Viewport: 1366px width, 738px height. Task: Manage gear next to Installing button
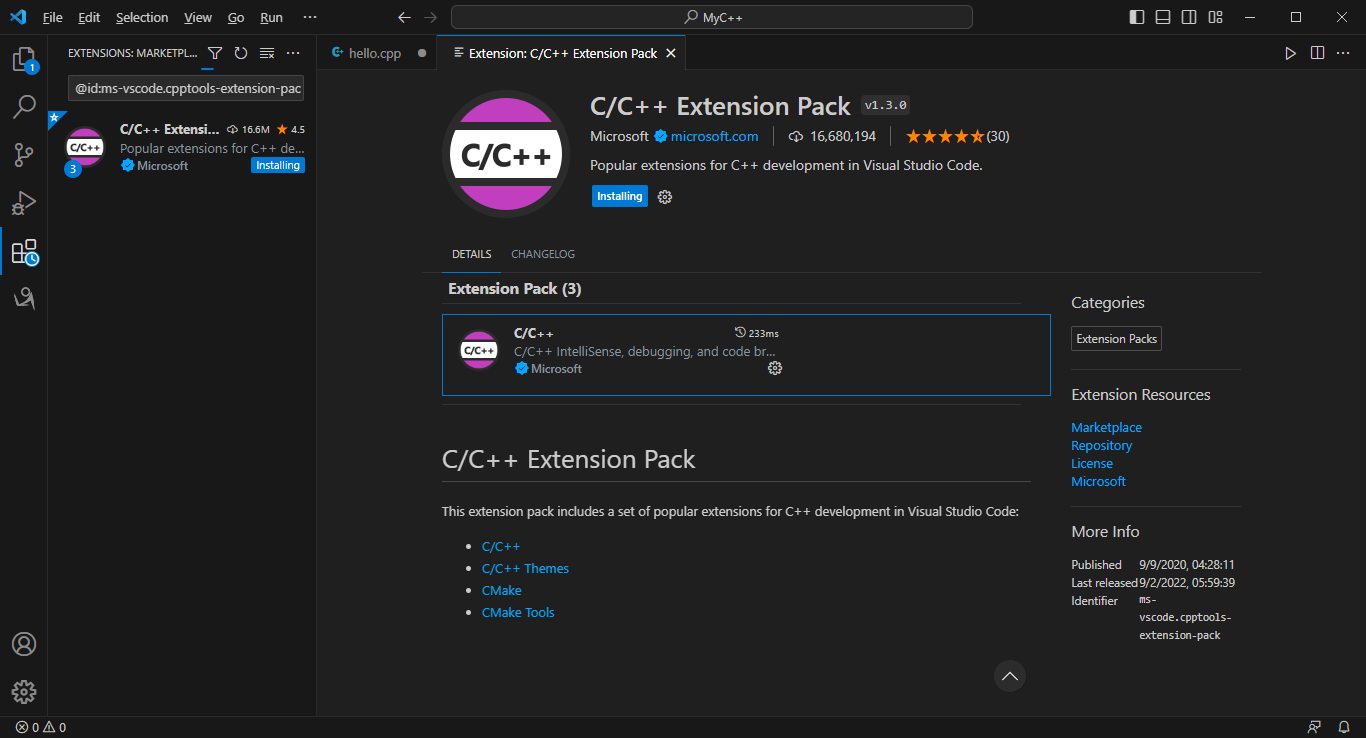665,197
